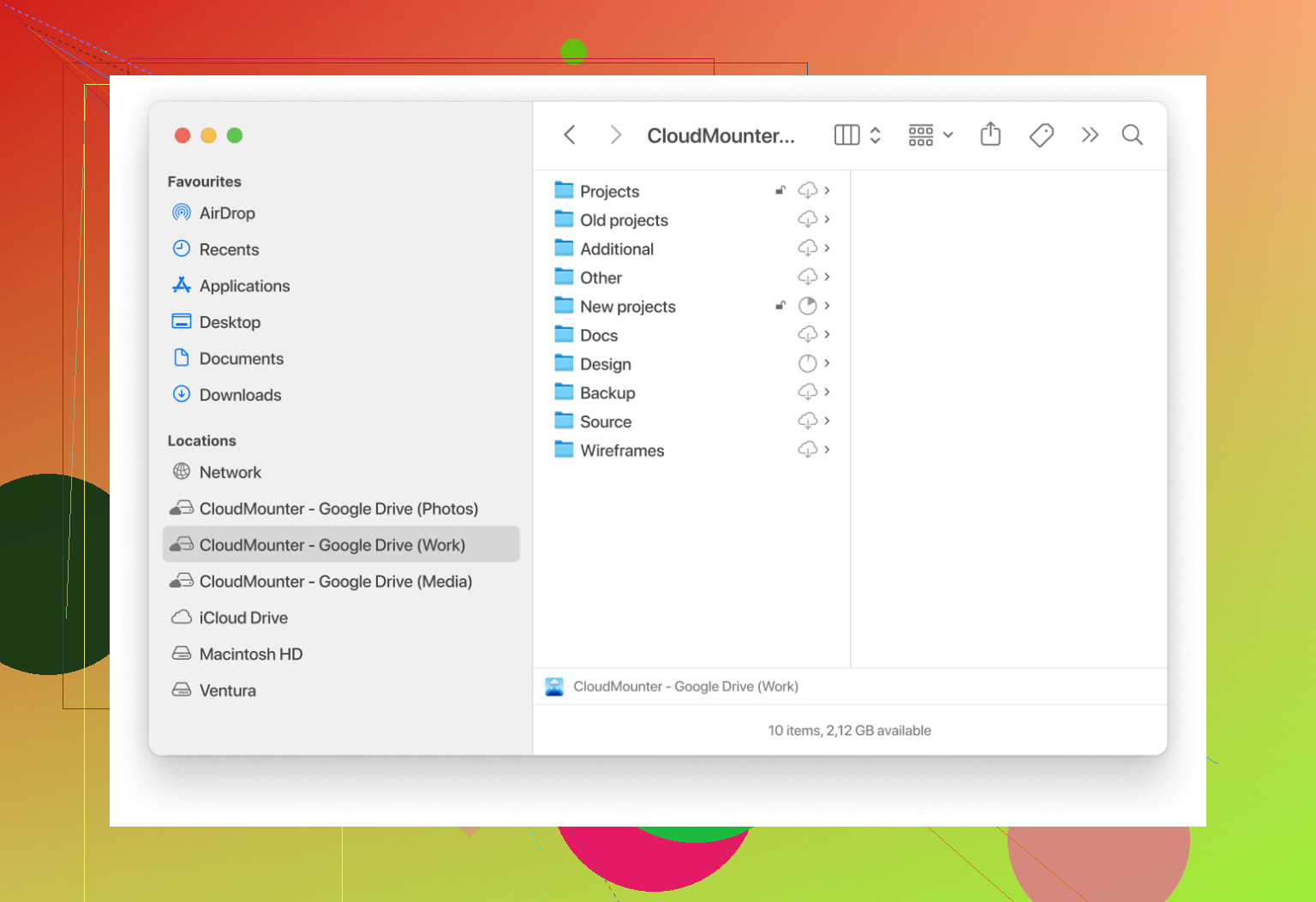Click the Applications sidebar icon
Viewport: 1316px width, 902px height.
point(182,285)
